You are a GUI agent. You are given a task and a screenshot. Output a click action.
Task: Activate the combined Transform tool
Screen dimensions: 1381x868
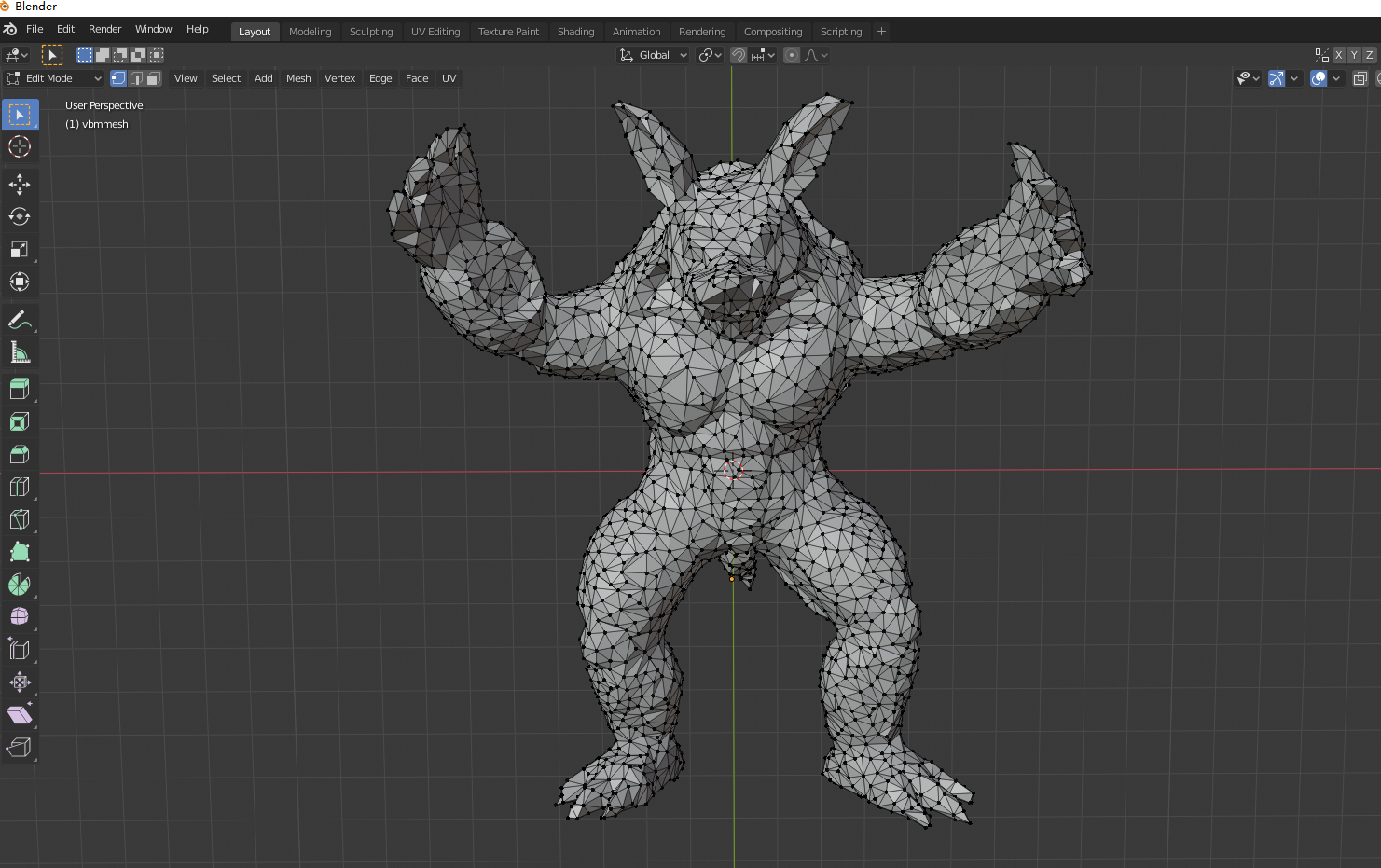[x=20, y=282]
